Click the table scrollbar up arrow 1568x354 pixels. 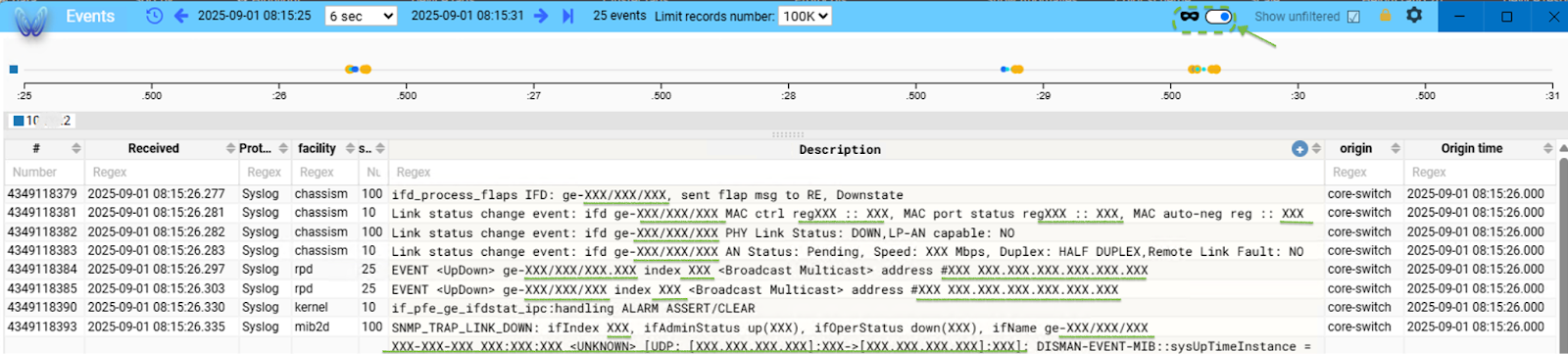click(1562, 148)
